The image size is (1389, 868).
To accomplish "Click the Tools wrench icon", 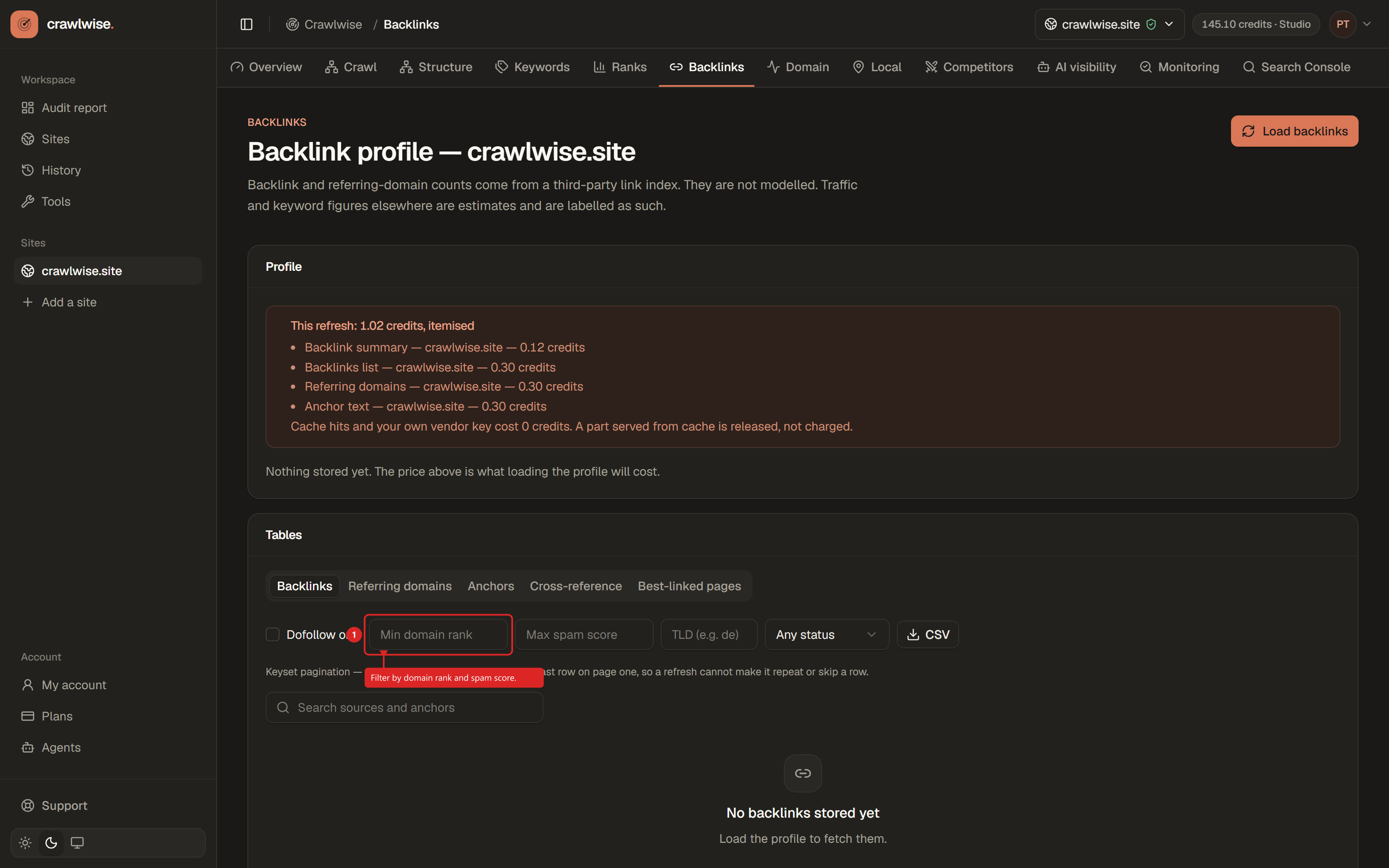I will (x=27, y=201).
